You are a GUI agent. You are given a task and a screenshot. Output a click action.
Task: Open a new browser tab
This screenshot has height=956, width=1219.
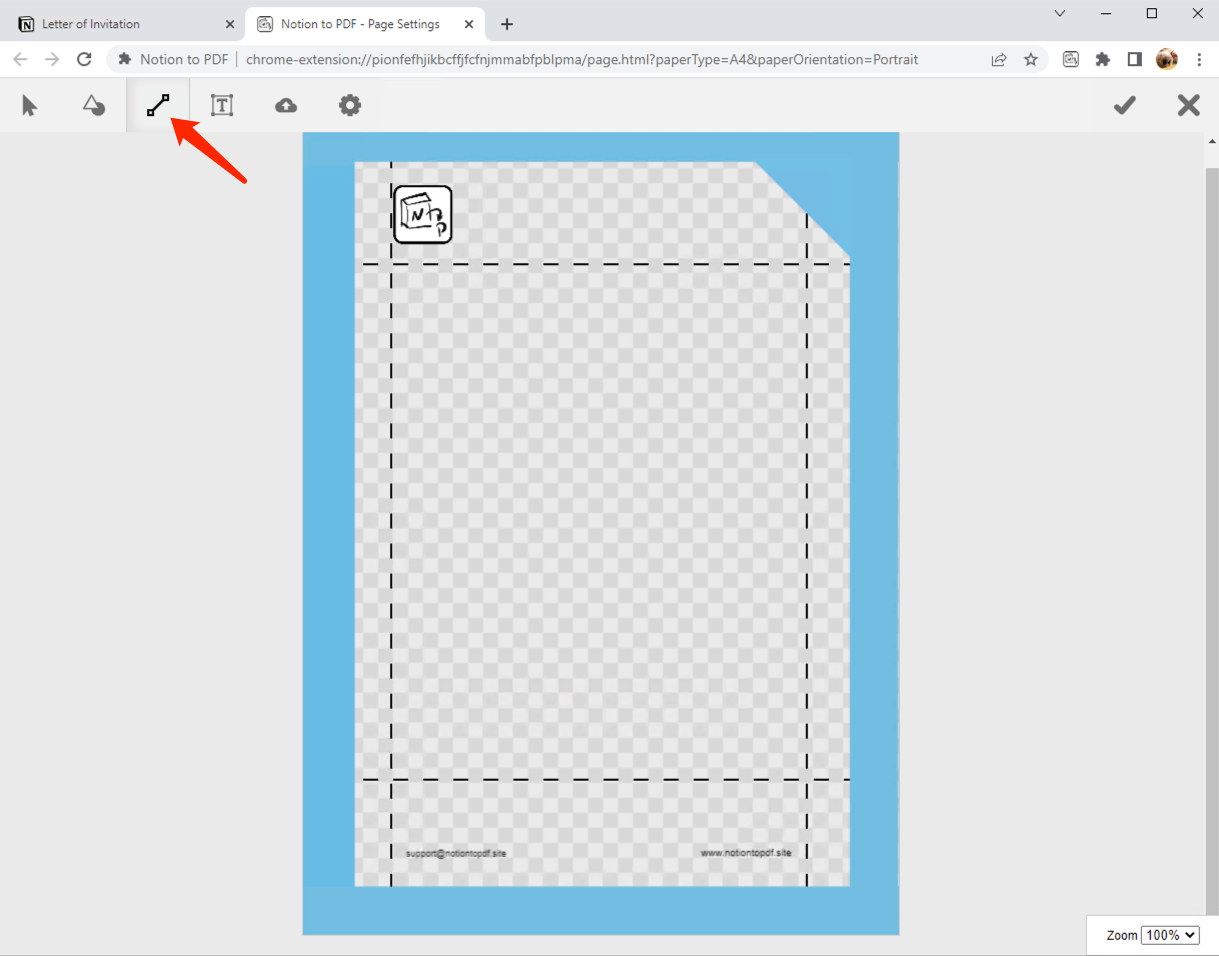click(507, 24)
